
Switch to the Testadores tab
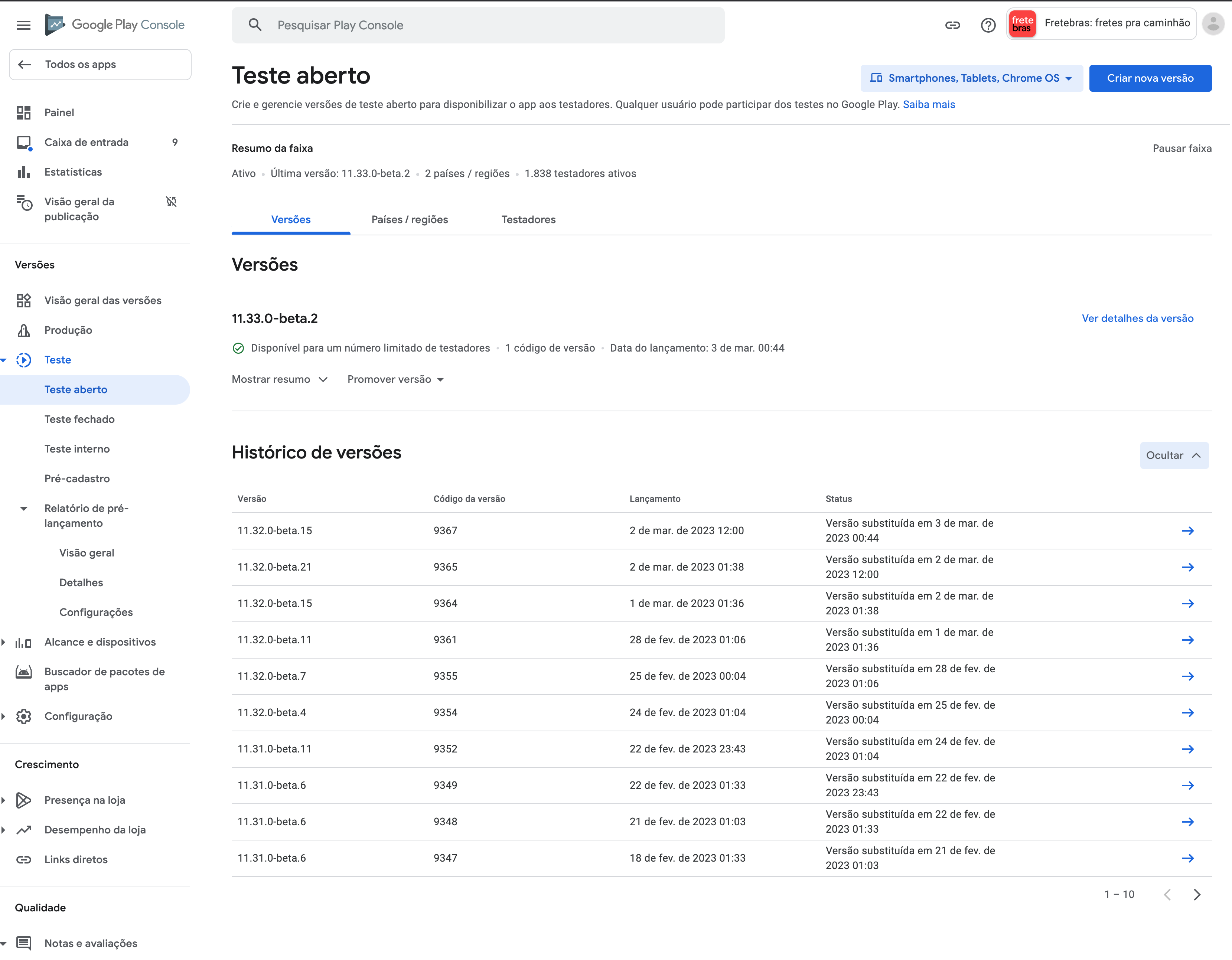click(529, 219)
